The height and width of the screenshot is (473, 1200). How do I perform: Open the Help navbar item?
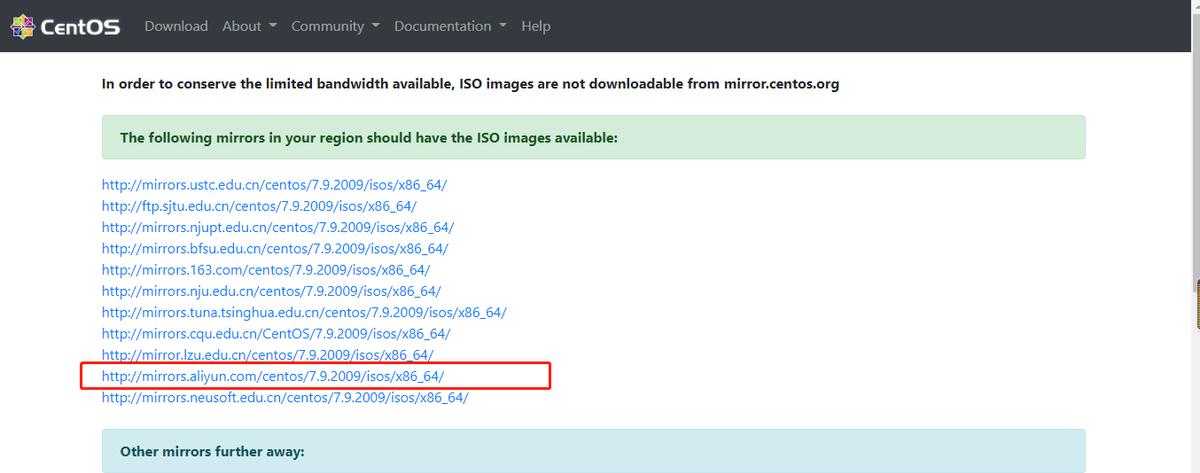click(536, 26)
